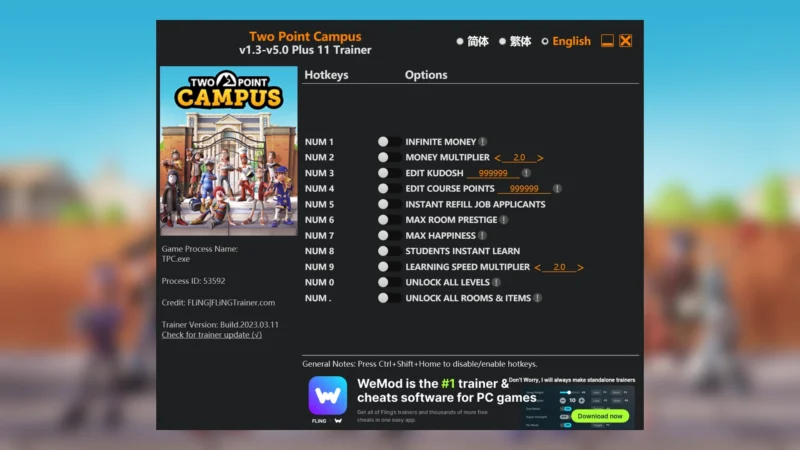Screen dimensions: 800x450
Task: Click info icon next to Infinite Money
Action: (x=483, y=142)
